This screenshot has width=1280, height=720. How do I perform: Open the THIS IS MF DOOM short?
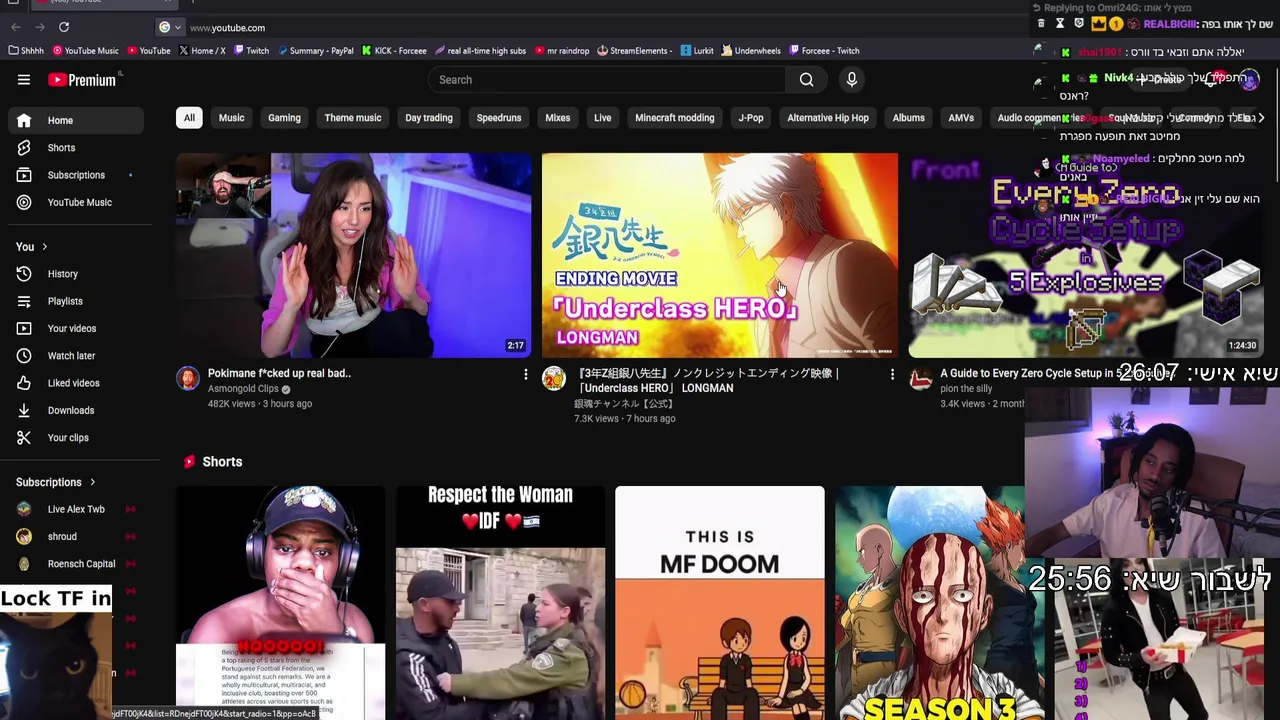(720, 603)
